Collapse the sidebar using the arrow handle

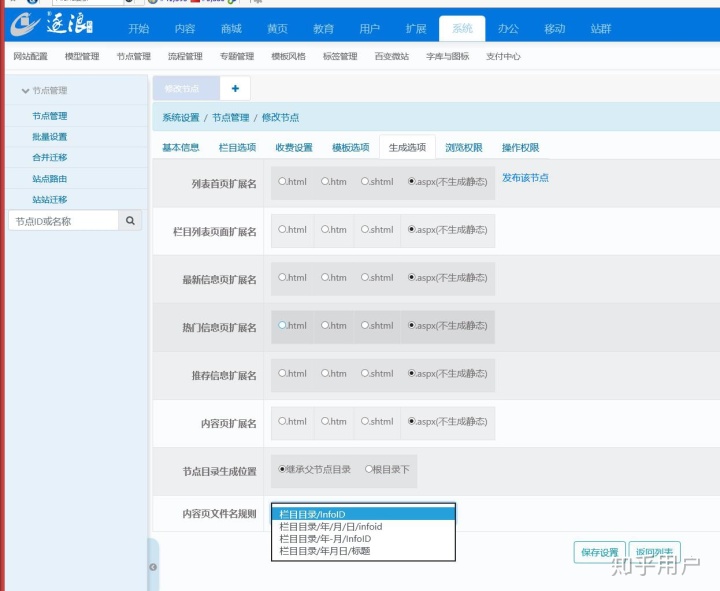point(153,567)
